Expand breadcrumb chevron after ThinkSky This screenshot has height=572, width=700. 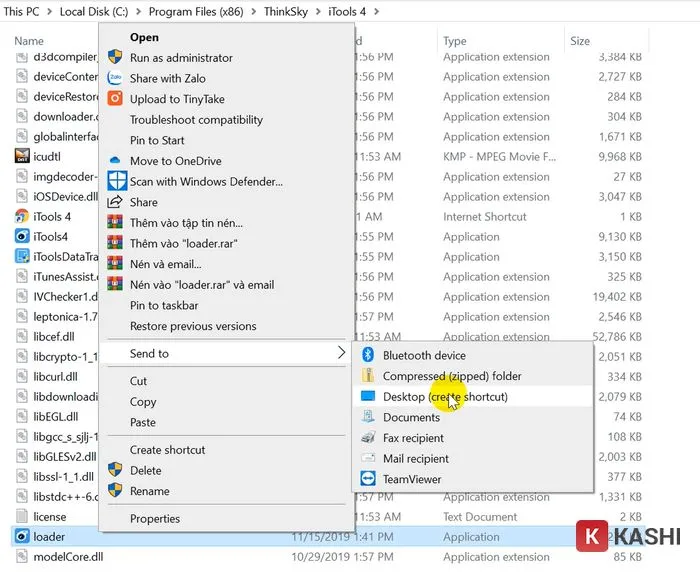point(318,11)
